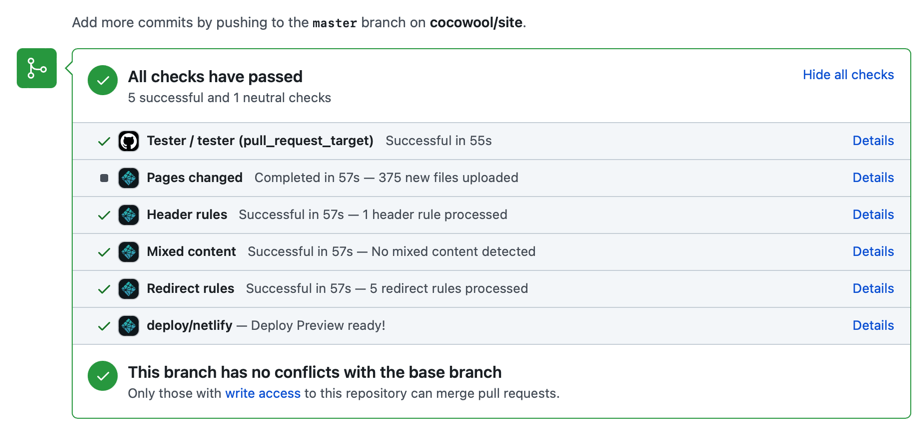Click the green check beside Tester row

(x=104, y=141)
